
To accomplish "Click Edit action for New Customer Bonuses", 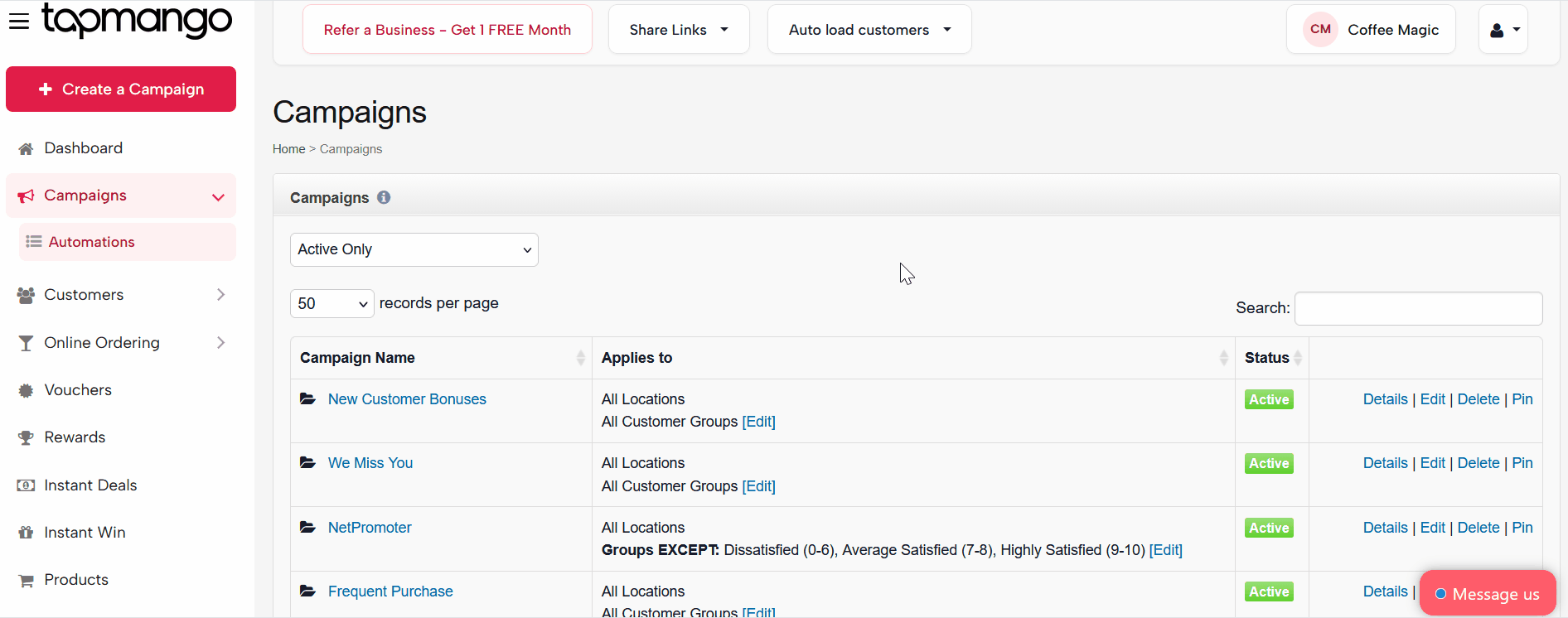I will [x=1433, y=399].
